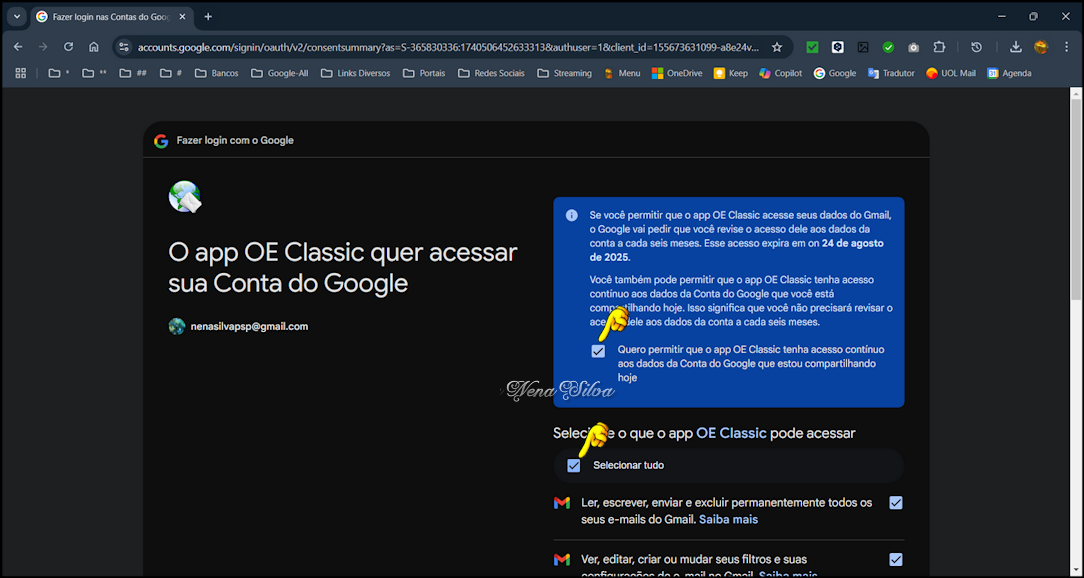Screen dimensions: 1084x578
Task: Expand the tab search dropdown arrow
Action: (17, 17)
